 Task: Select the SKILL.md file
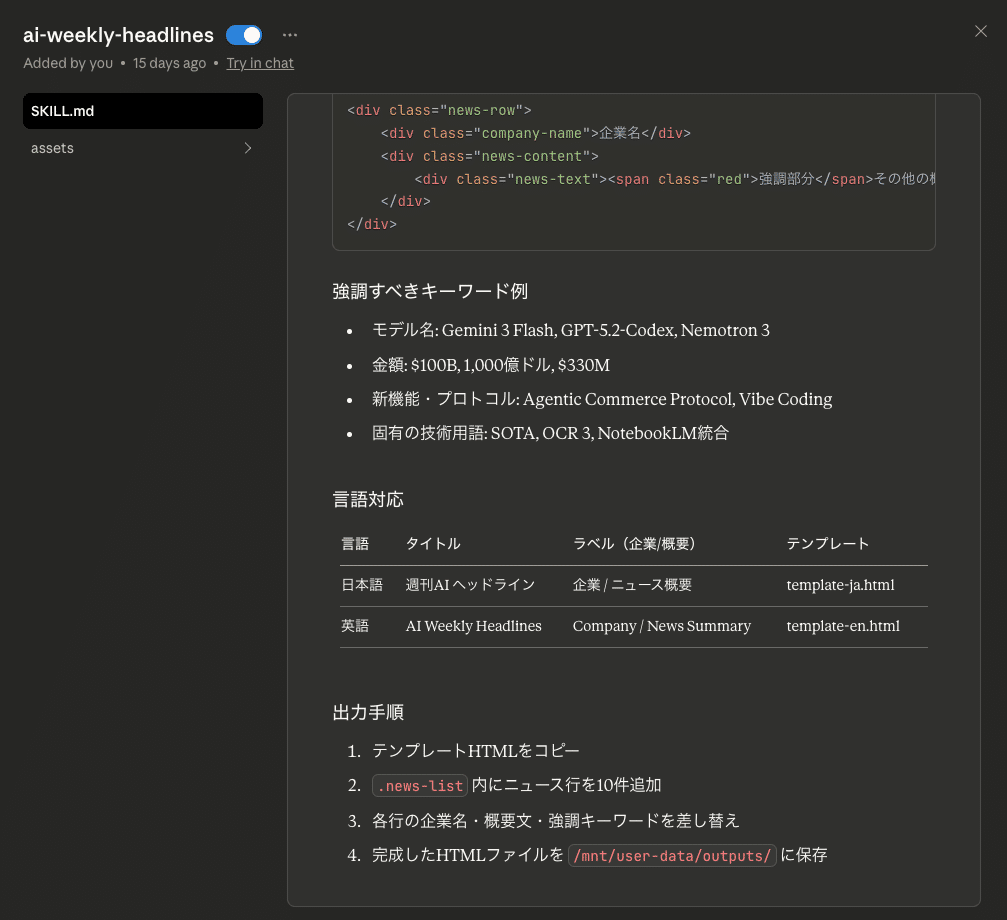[x=143, y=111]
